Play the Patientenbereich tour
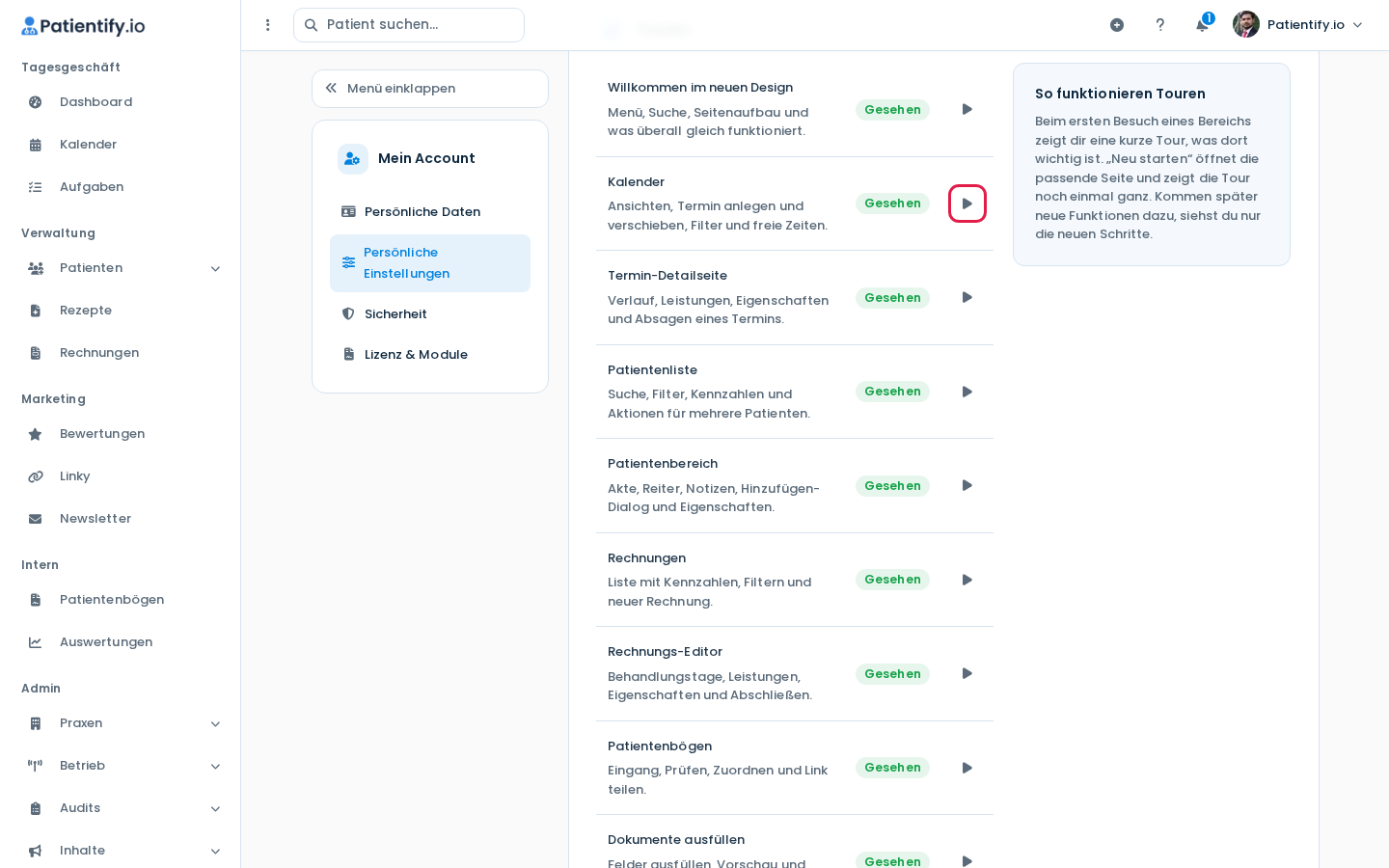Screen dimensions: 1389x868 click(x=967, y=486)
